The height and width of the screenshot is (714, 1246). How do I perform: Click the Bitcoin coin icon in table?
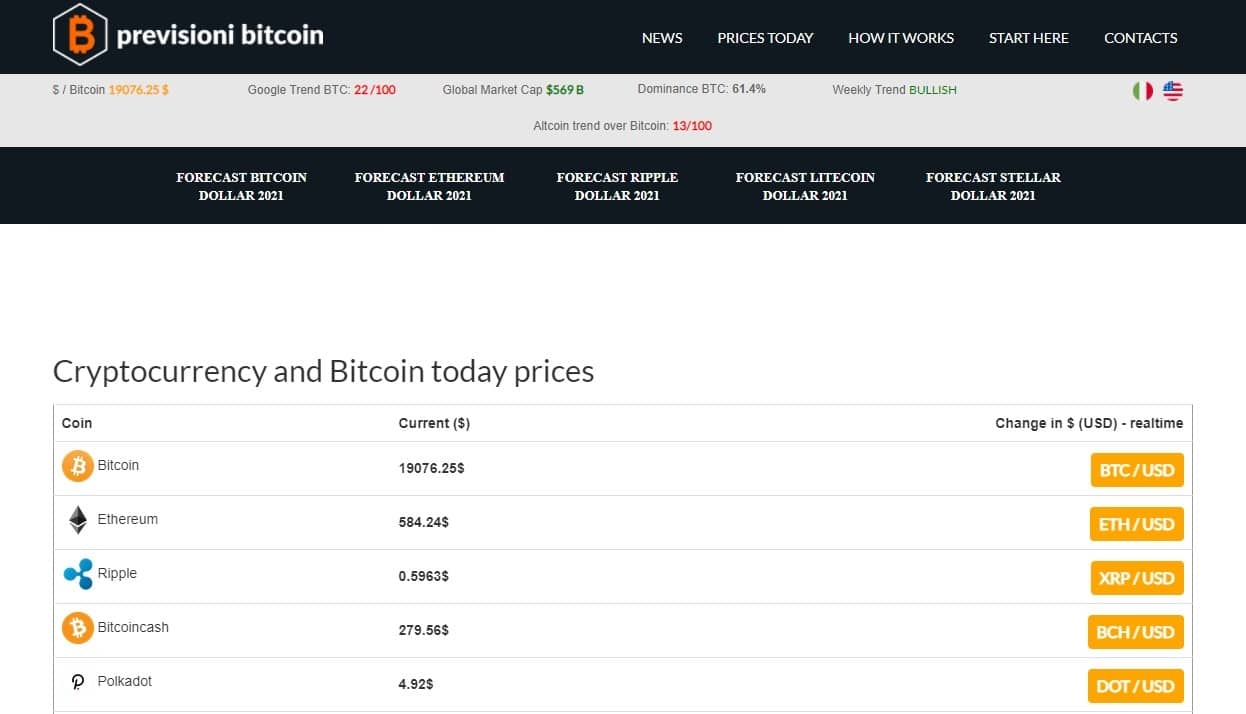pos(77,466)
